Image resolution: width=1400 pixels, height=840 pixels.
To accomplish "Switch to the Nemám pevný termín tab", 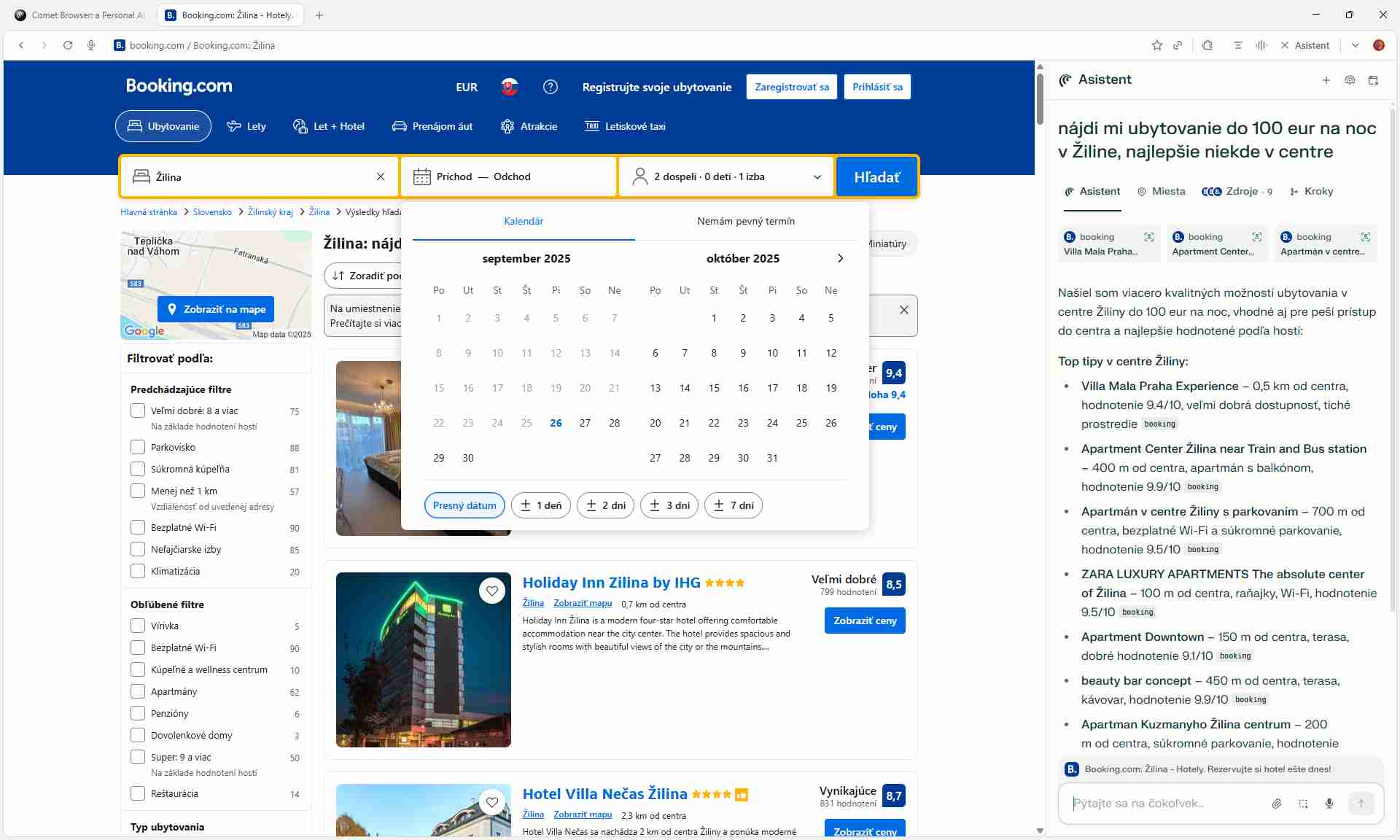I will [745, 221].
